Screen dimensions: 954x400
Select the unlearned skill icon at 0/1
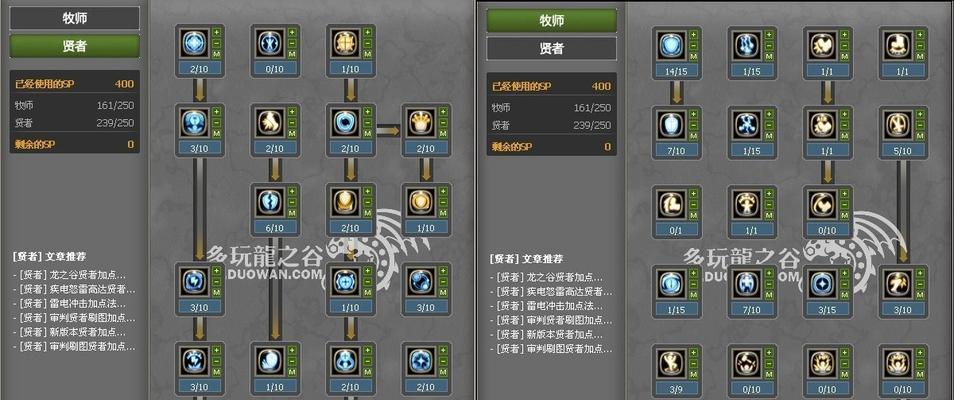[671, 205]
